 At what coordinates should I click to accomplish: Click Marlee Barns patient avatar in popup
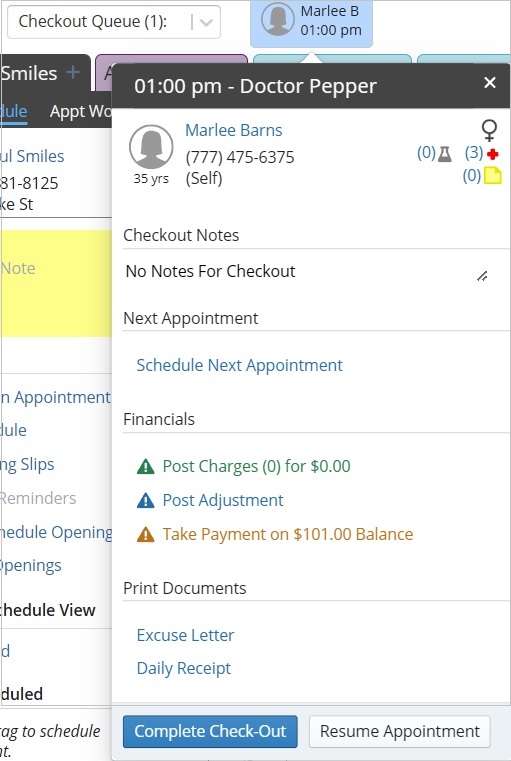tap(151, 147)
